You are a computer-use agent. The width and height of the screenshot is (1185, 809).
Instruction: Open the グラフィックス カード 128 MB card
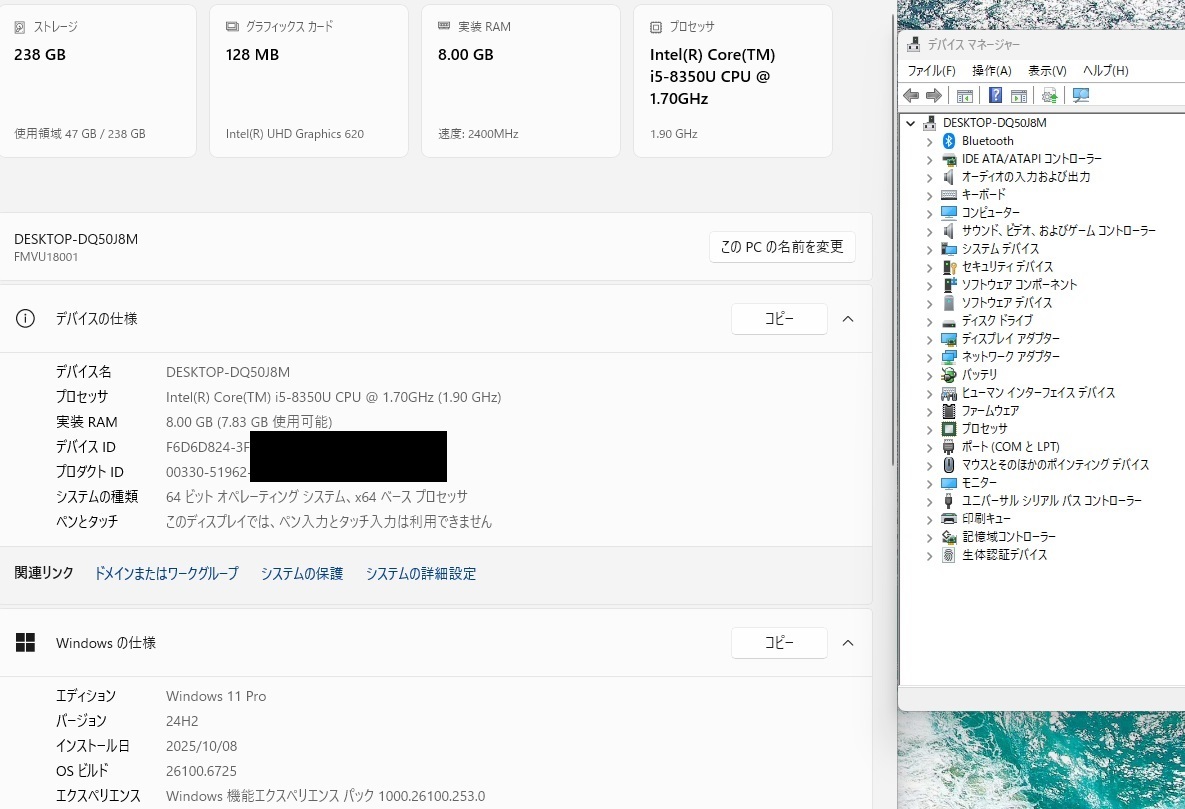pos(309,81)
